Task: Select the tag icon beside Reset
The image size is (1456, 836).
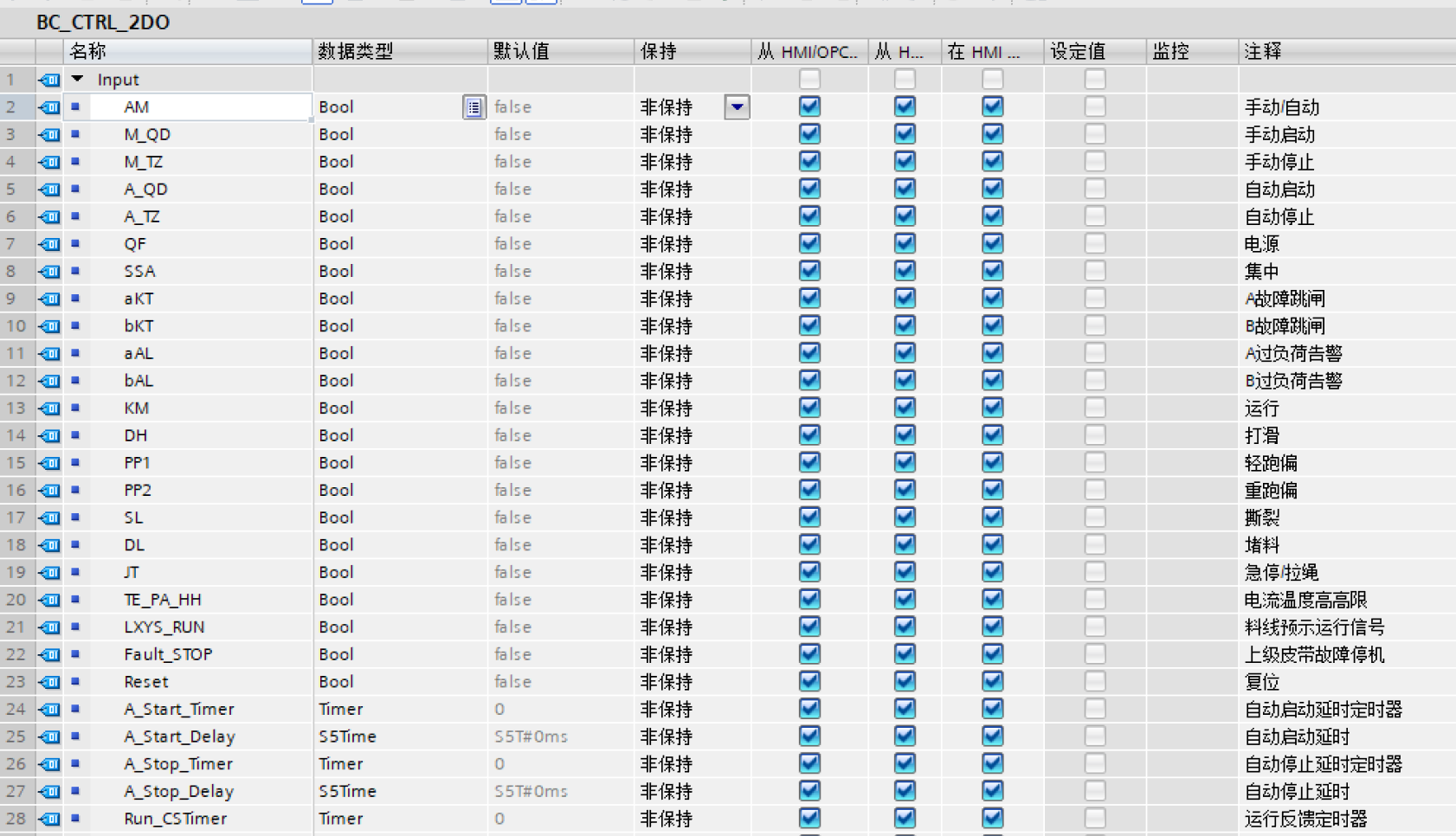Action: pos(49,682)
